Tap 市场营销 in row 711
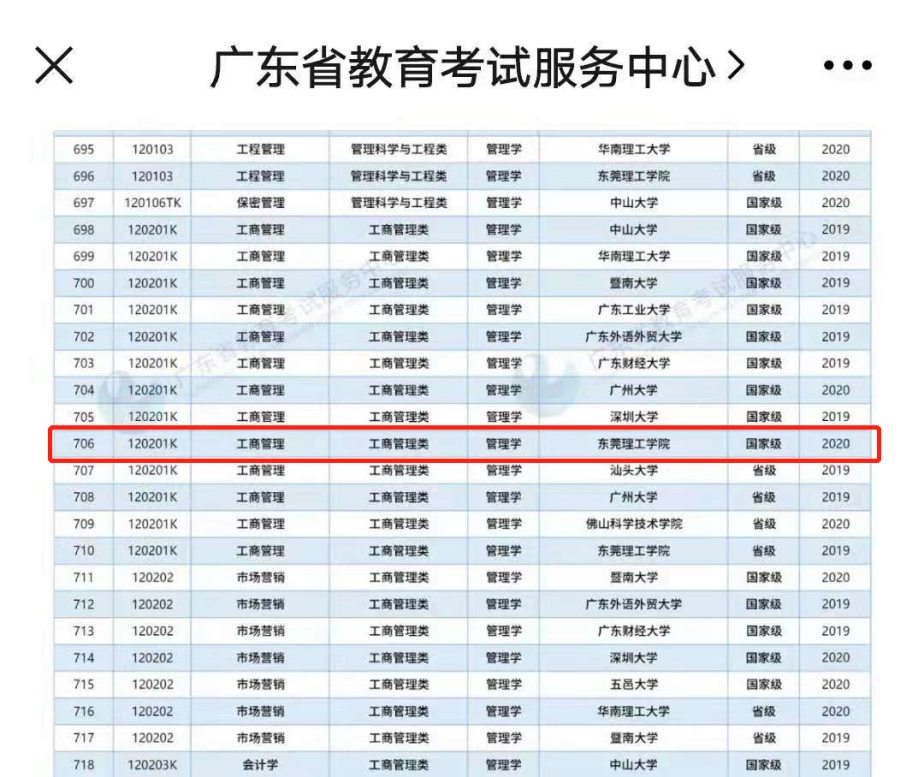924x777 pixels. (x=260, y=578)
